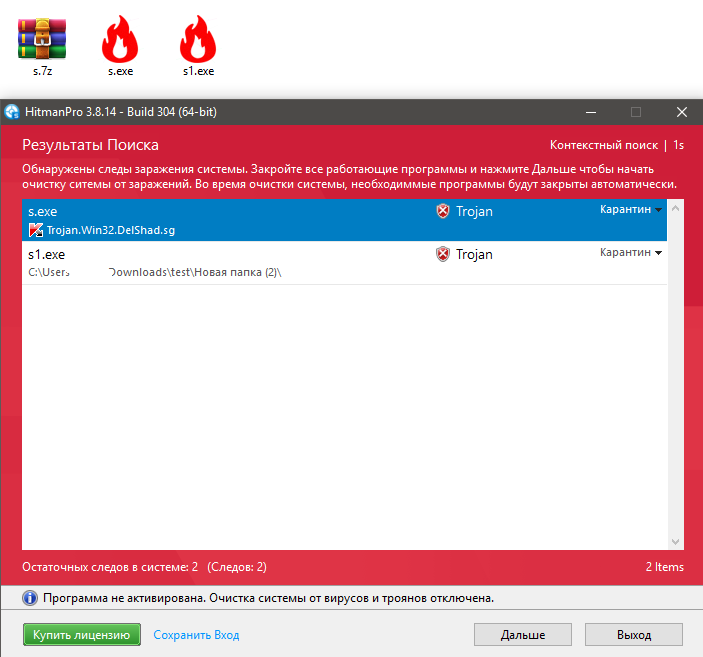
Task: Click the Trojan.Win32.DelShad.sg detection name
Action: [111, 230]
